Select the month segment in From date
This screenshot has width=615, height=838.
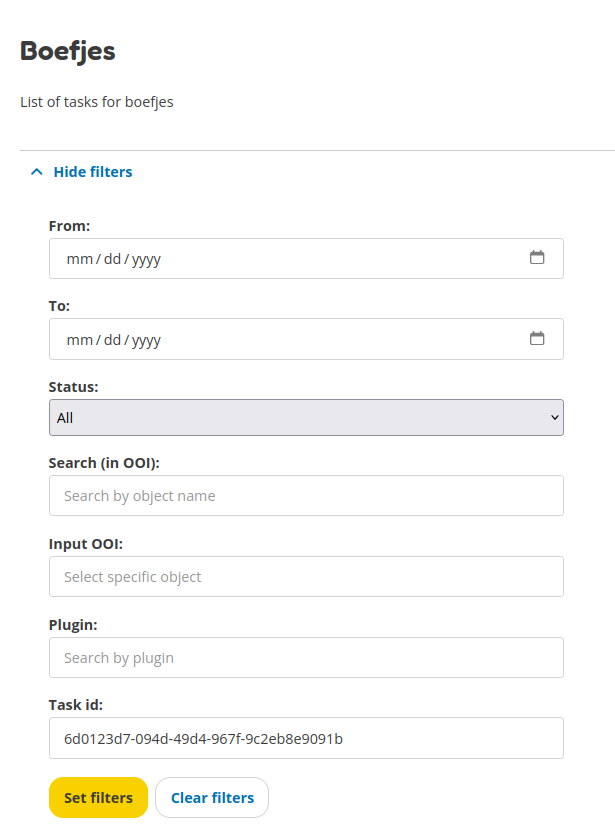pos(79,259)
